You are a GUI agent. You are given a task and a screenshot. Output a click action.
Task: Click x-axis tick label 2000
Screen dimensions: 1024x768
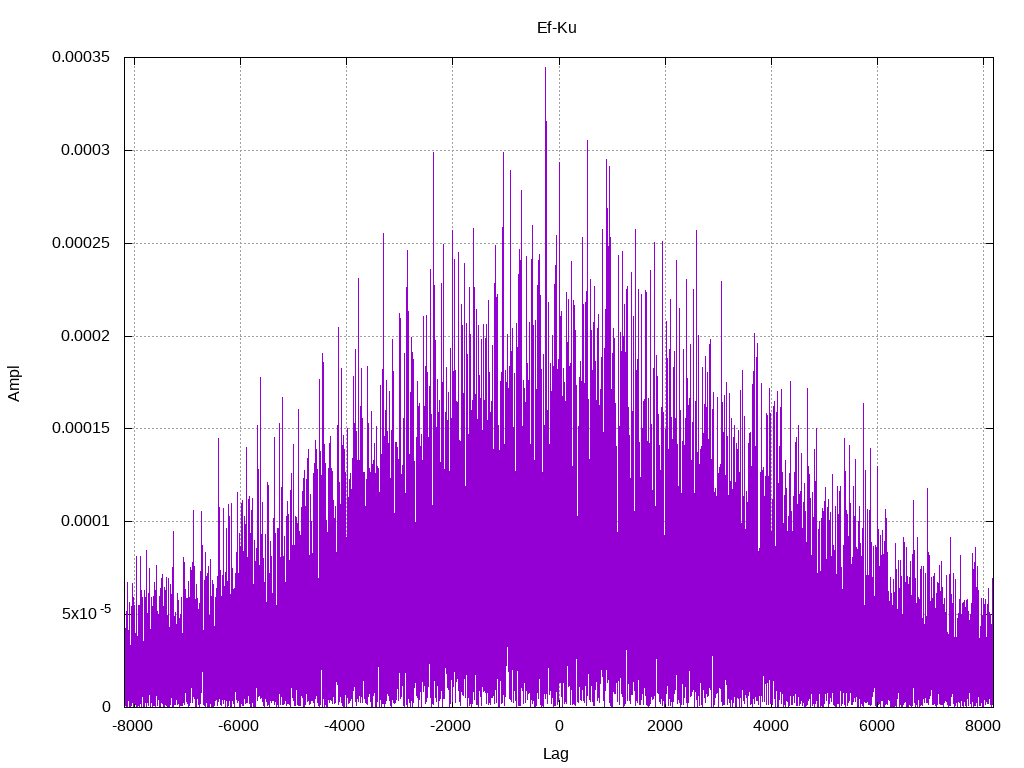665,726
